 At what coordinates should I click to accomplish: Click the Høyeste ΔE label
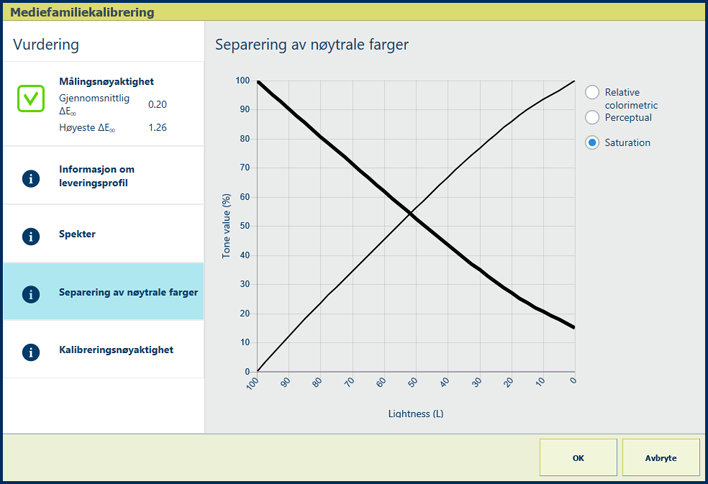coord(87,128)
